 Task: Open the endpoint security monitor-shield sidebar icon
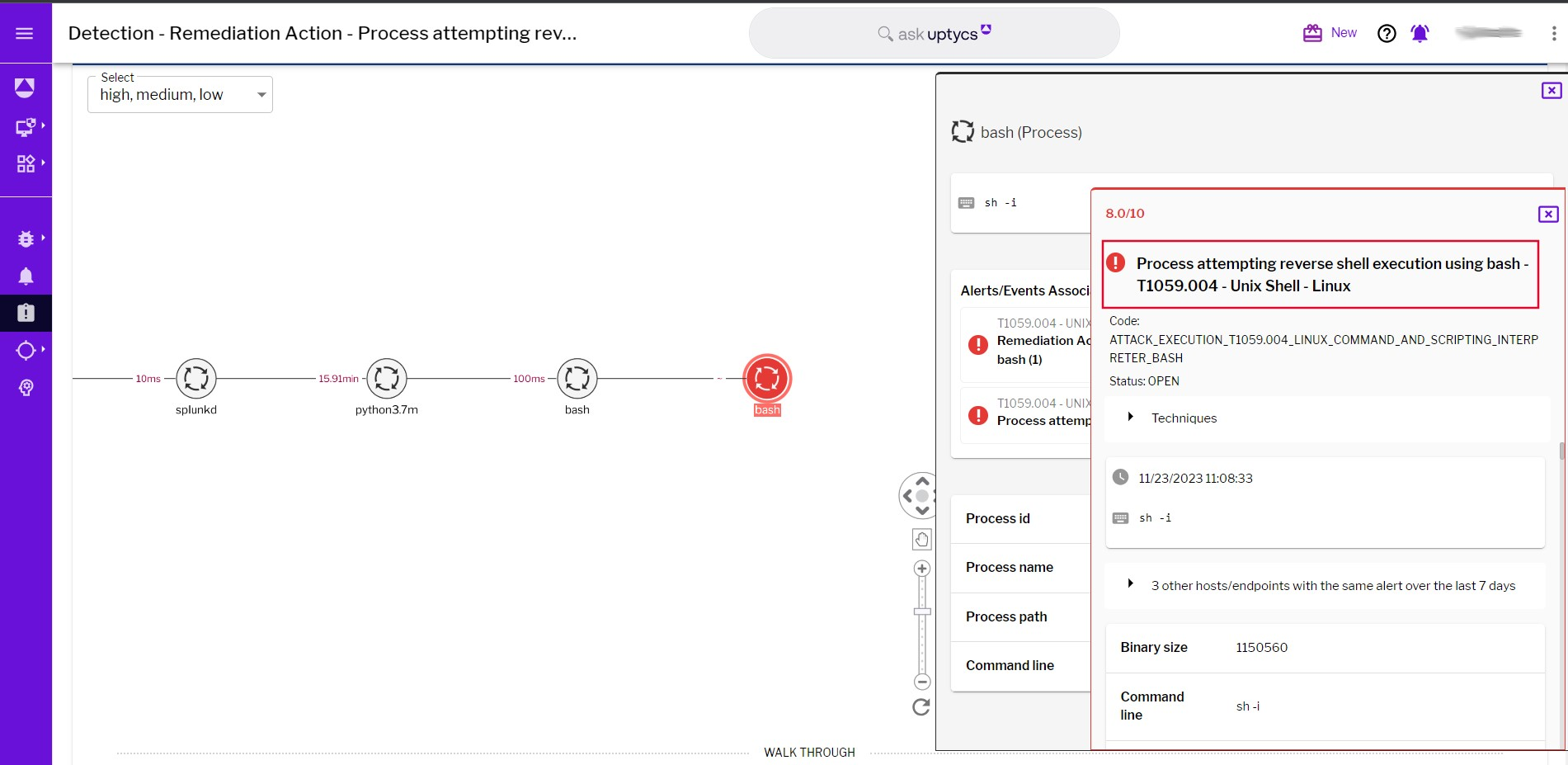pyautogui.click(x=25, y=126)
